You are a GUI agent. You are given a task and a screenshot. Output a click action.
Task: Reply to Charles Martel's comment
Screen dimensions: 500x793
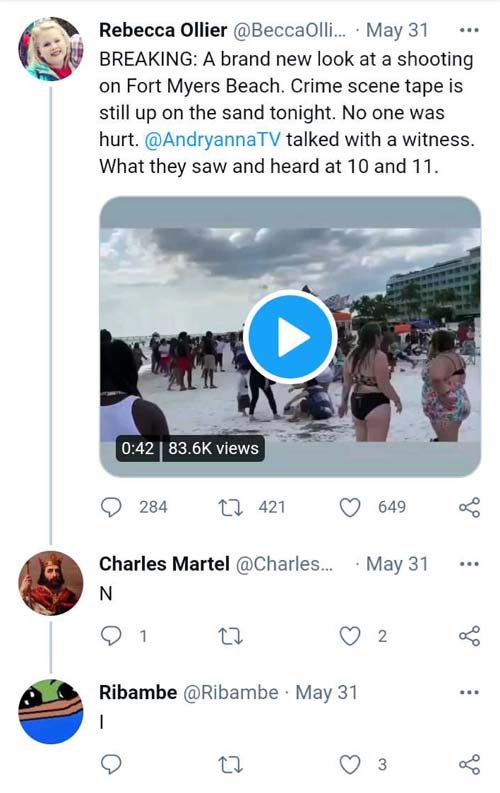click(111, 636)
